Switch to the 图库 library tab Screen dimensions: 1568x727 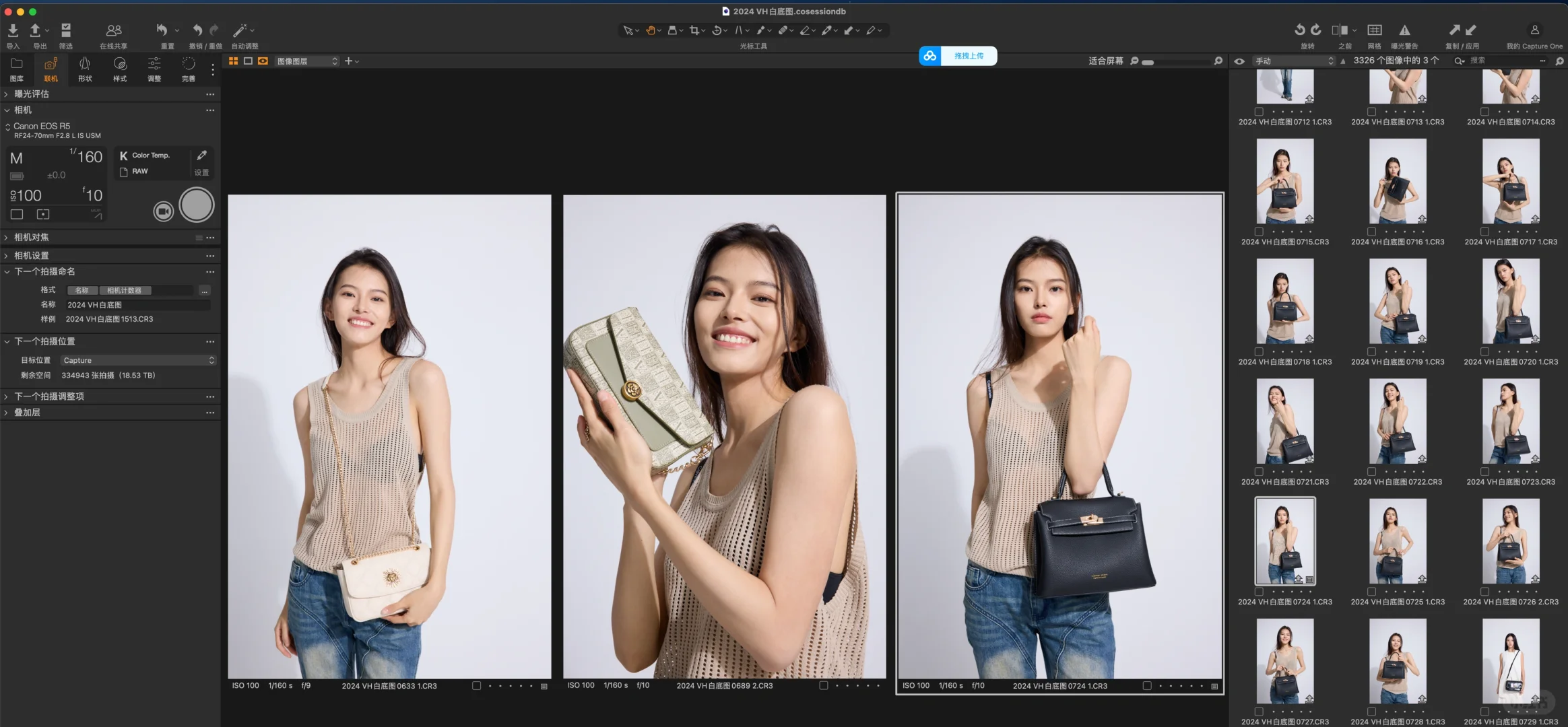17,69
